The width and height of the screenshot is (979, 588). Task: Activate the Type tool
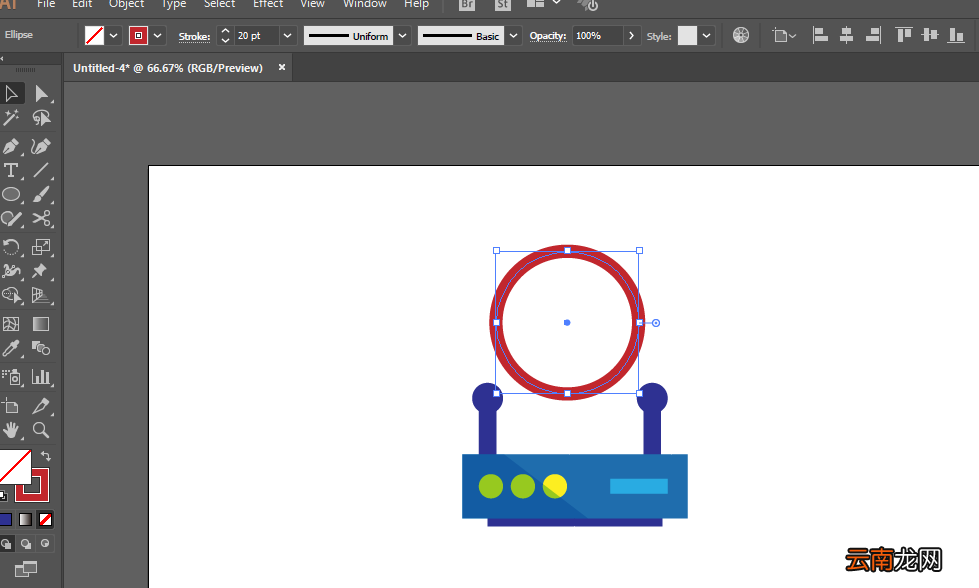click(11, 170)
